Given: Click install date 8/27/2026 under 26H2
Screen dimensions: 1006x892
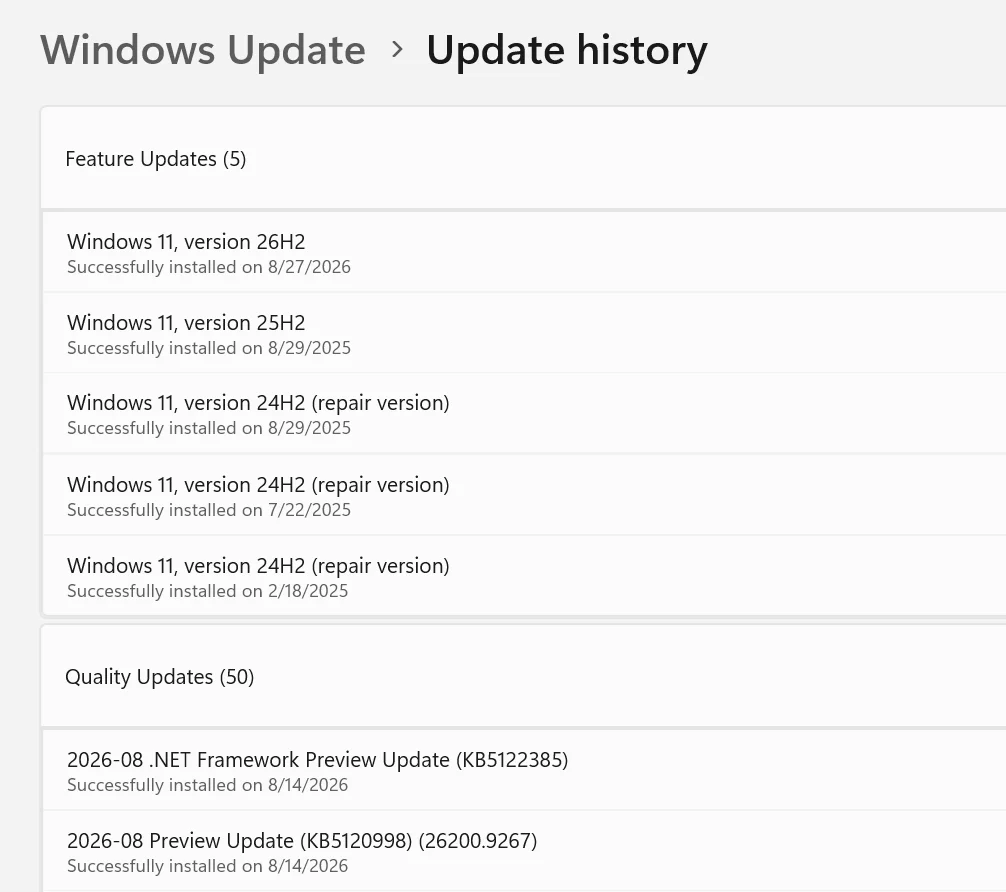Looking at the screenshot, I should click(309, 267).
